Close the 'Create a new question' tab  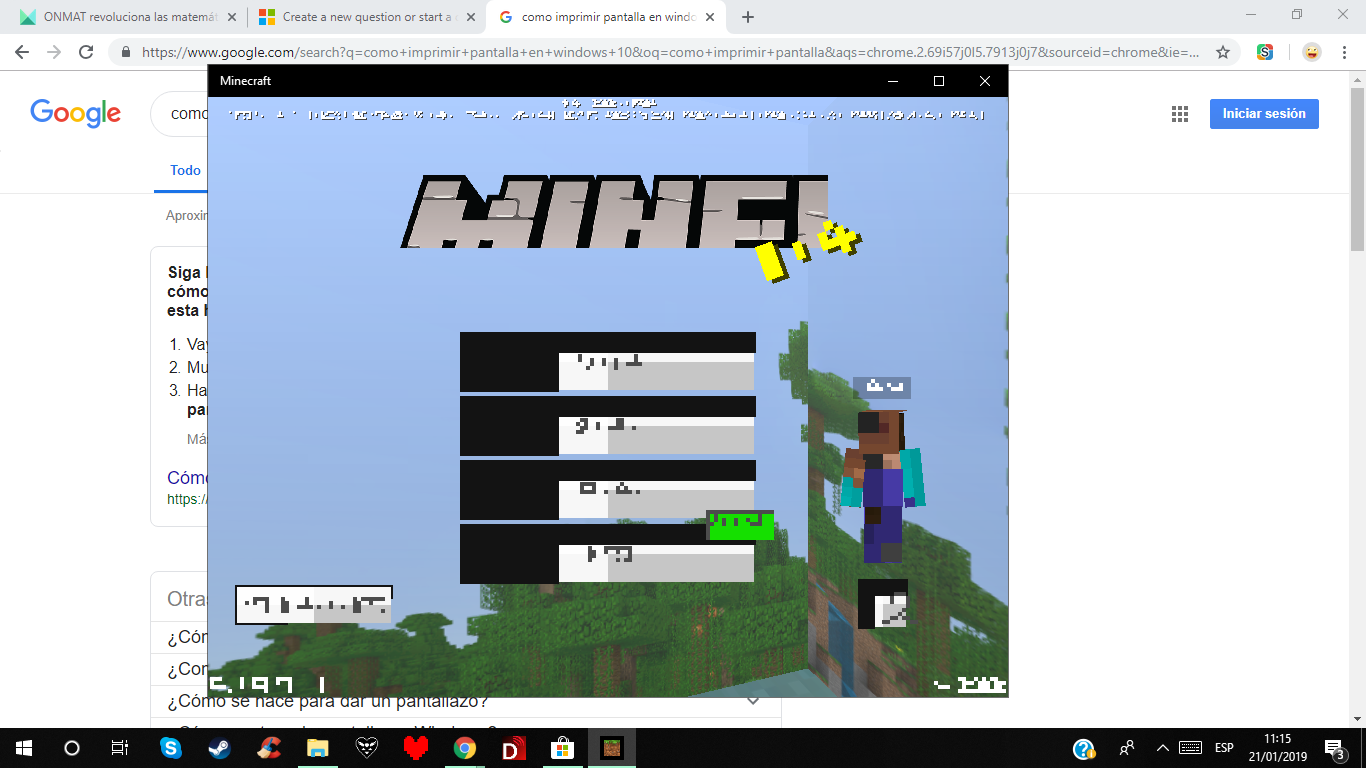(471, 17)
